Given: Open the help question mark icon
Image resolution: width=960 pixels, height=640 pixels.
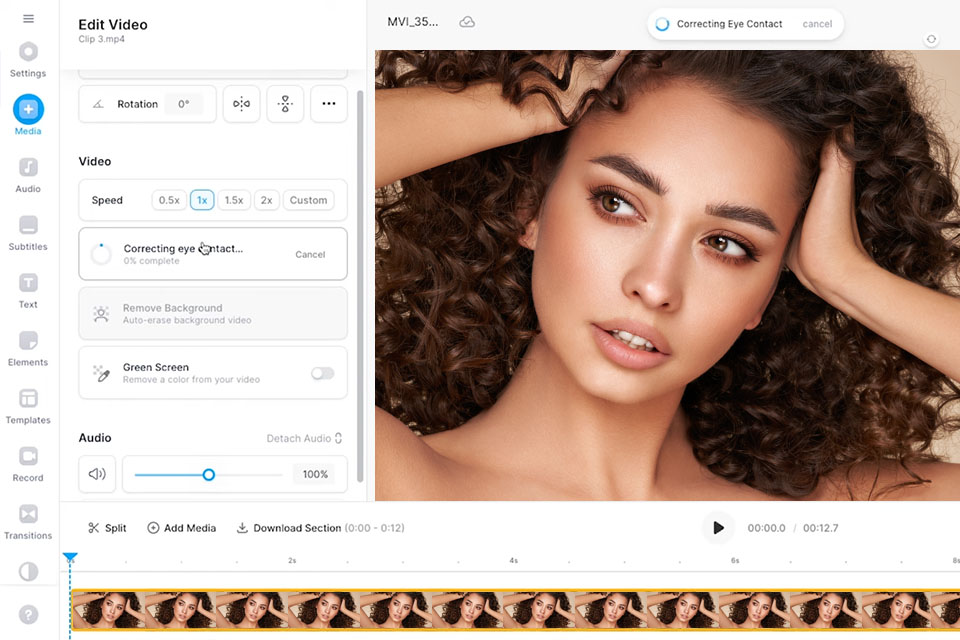Looking at the screenshot, I should [x=28, y=614].
